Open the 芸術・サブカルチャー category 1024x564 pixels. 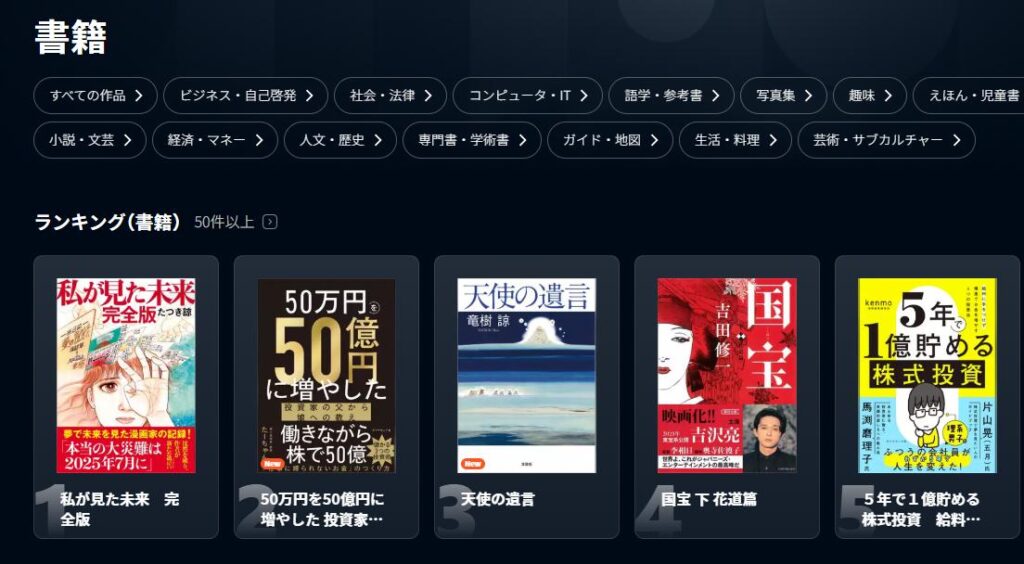point(886,140)
